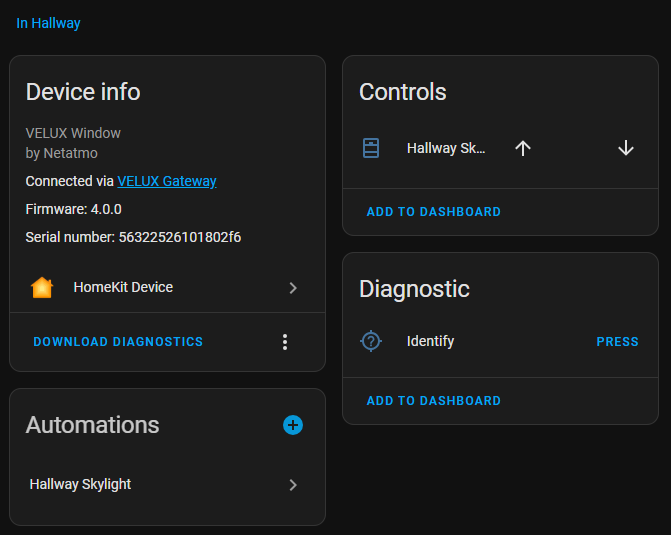Go to the In Hallway area
This screenshot has width=671, height=535.
pos(48,23)
